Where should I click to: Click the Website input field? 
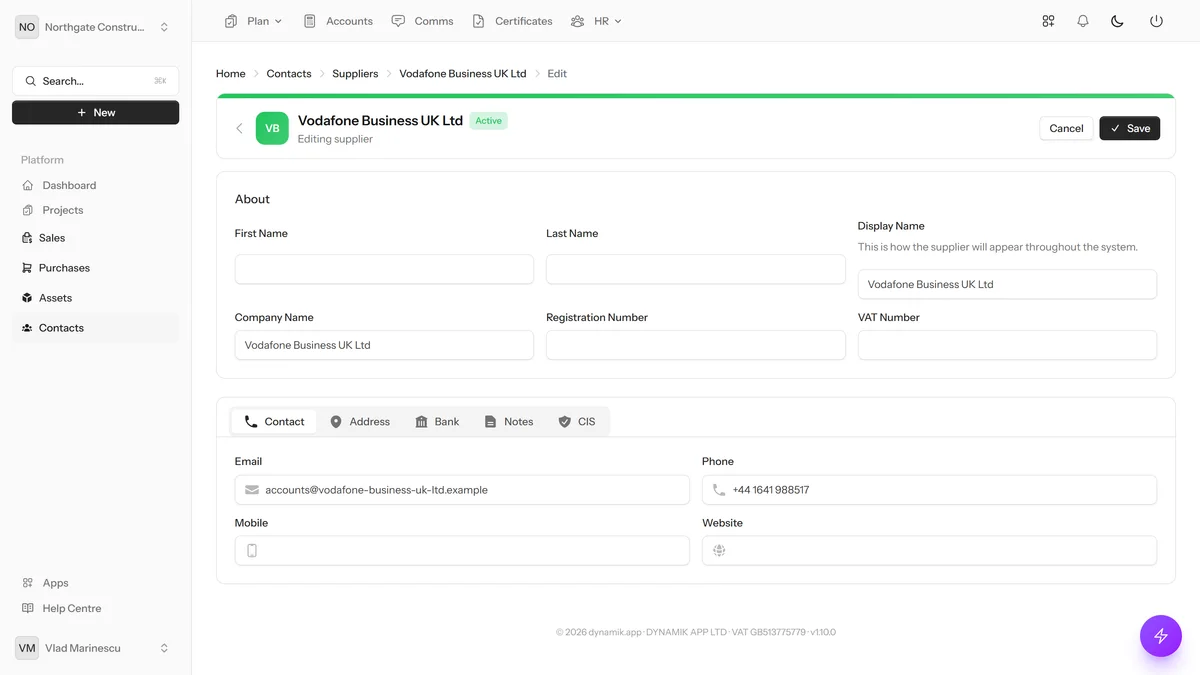coord(929,551)
